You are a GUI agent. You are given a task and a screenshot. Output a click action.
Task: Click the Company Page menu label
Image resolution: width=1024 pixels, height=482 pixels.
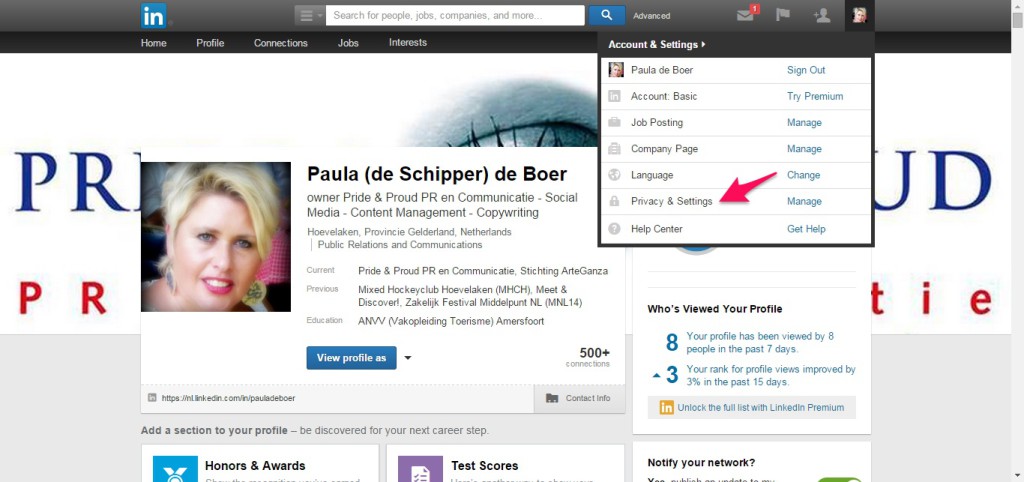pos(664,148)
